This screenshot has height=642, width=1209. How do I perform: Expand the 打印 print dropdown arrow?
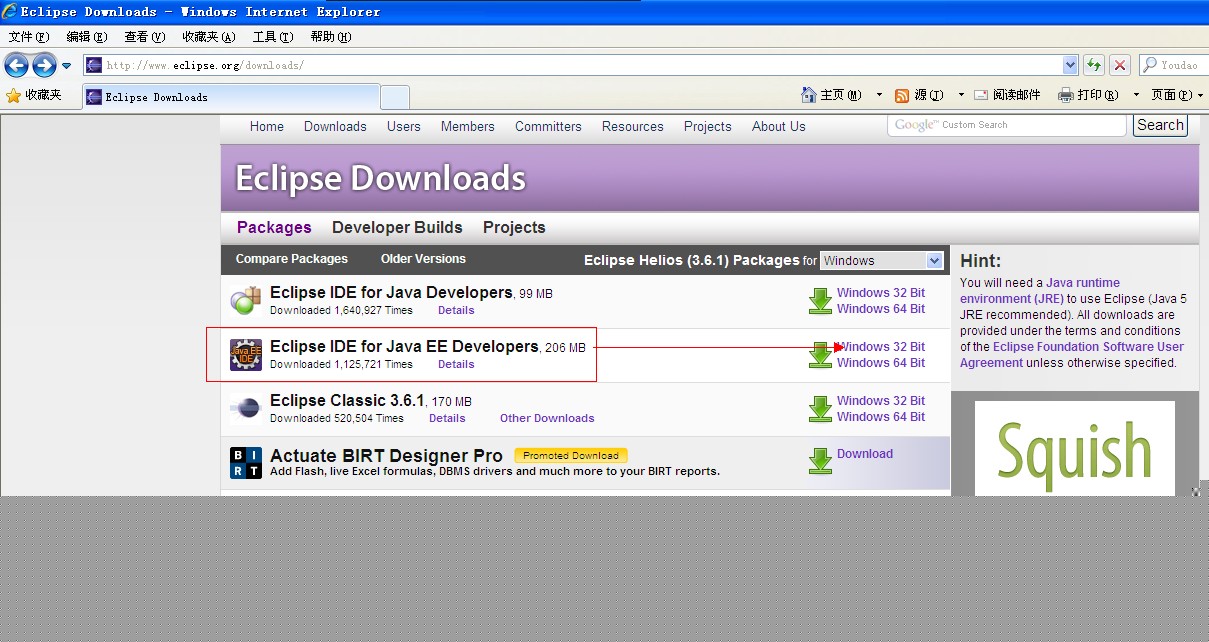coord(1136,95)
